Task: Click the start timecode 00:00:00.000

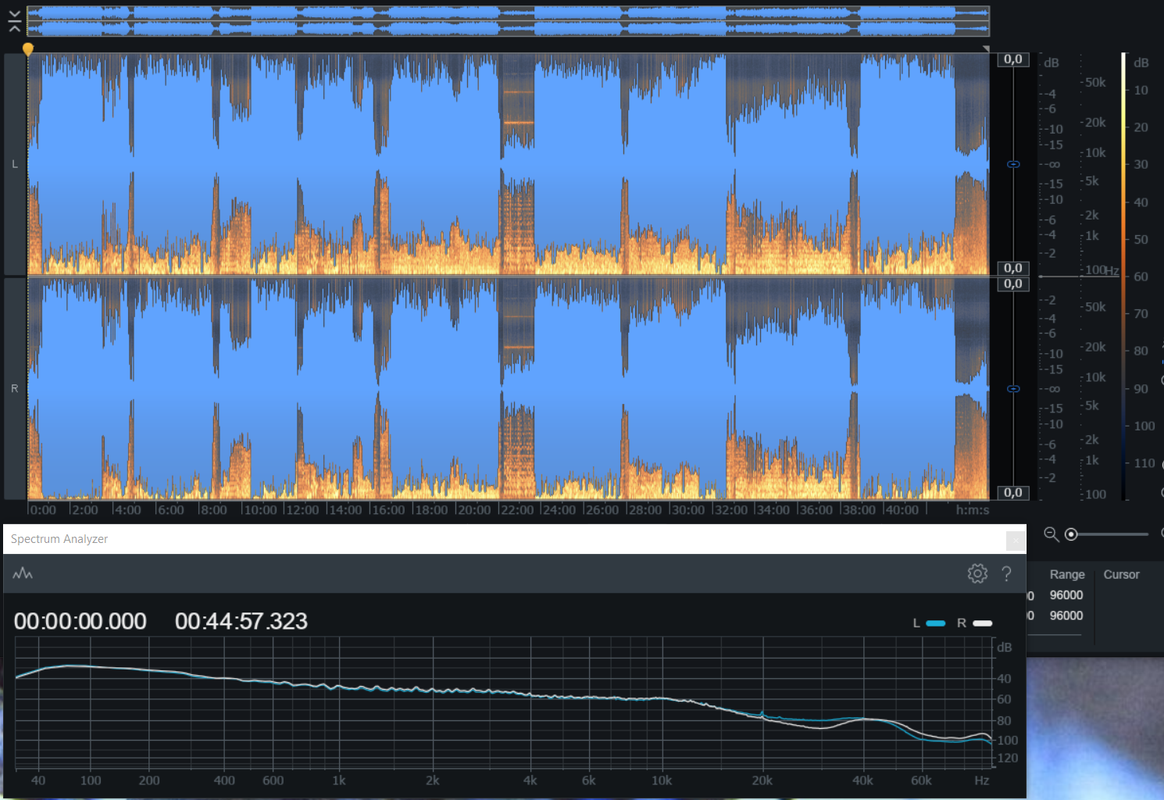Action: coord(80,621)
